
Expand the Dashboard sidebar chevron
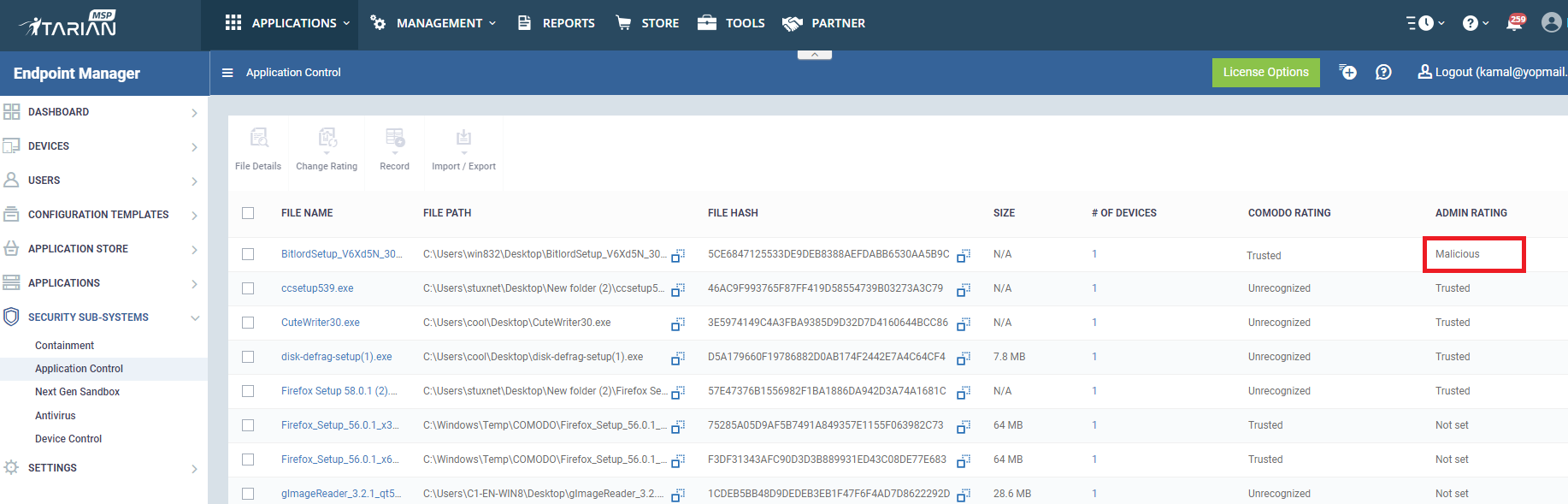[195, 113]
